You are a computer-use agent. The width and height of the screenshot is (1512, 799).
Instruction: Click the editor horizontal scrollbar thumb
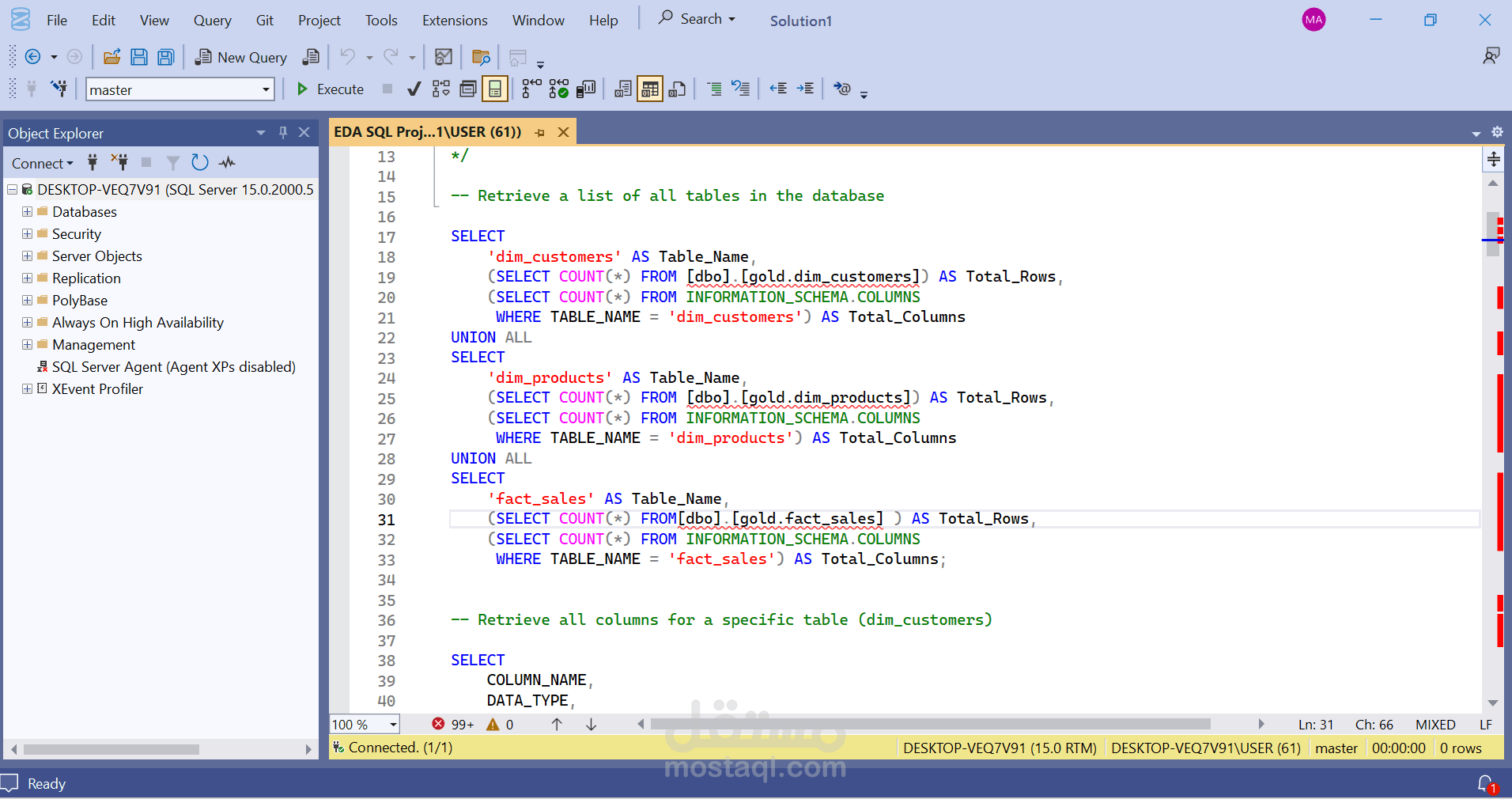(x=931, y=724)
